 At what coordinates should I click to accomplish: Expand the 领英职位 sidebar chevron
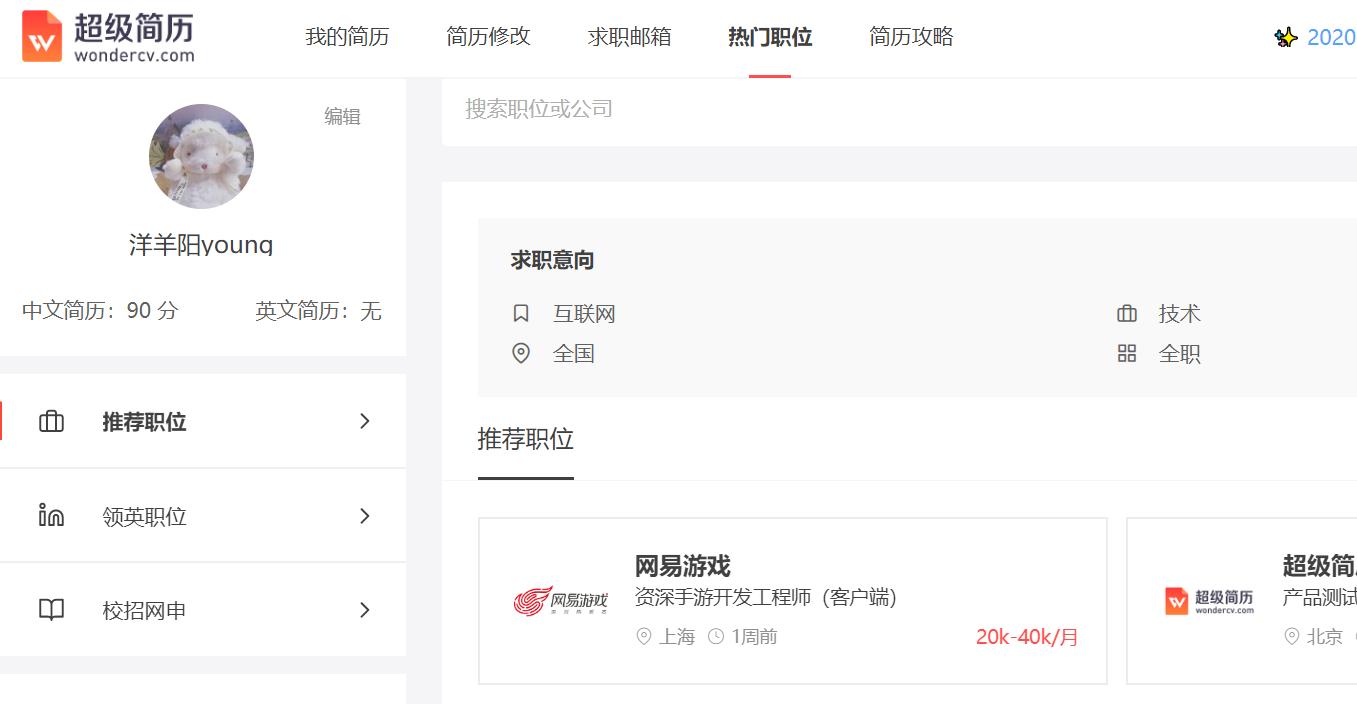coord(364,515)
